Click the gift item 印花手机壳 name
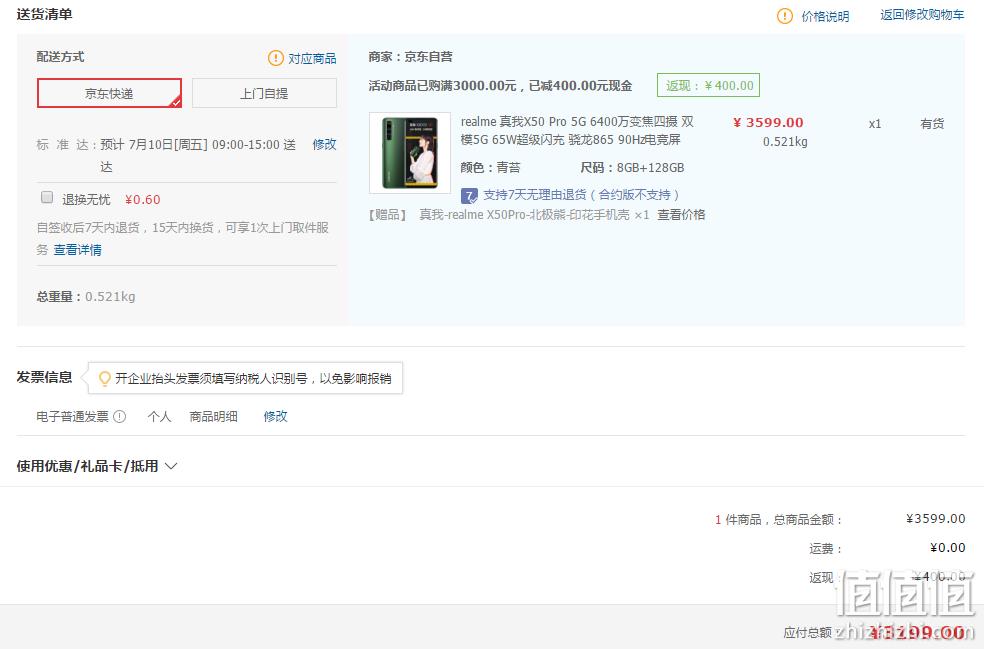The height and width of the screenshot is (649, 984). [x=534, y=215]
